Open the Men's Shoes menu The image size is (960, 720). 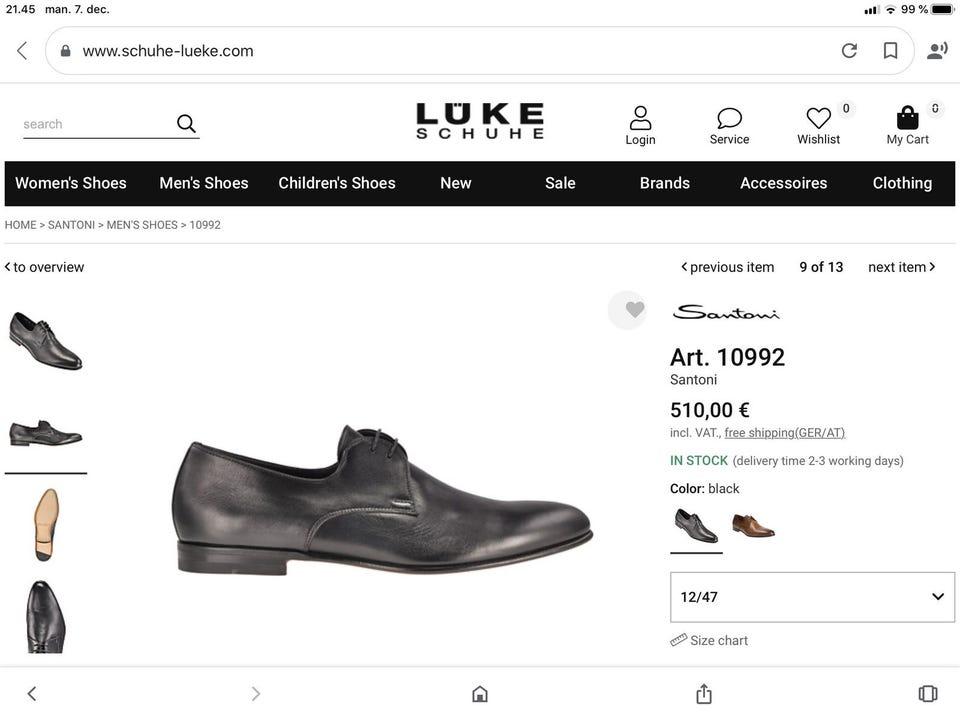(x=204, y=183)
